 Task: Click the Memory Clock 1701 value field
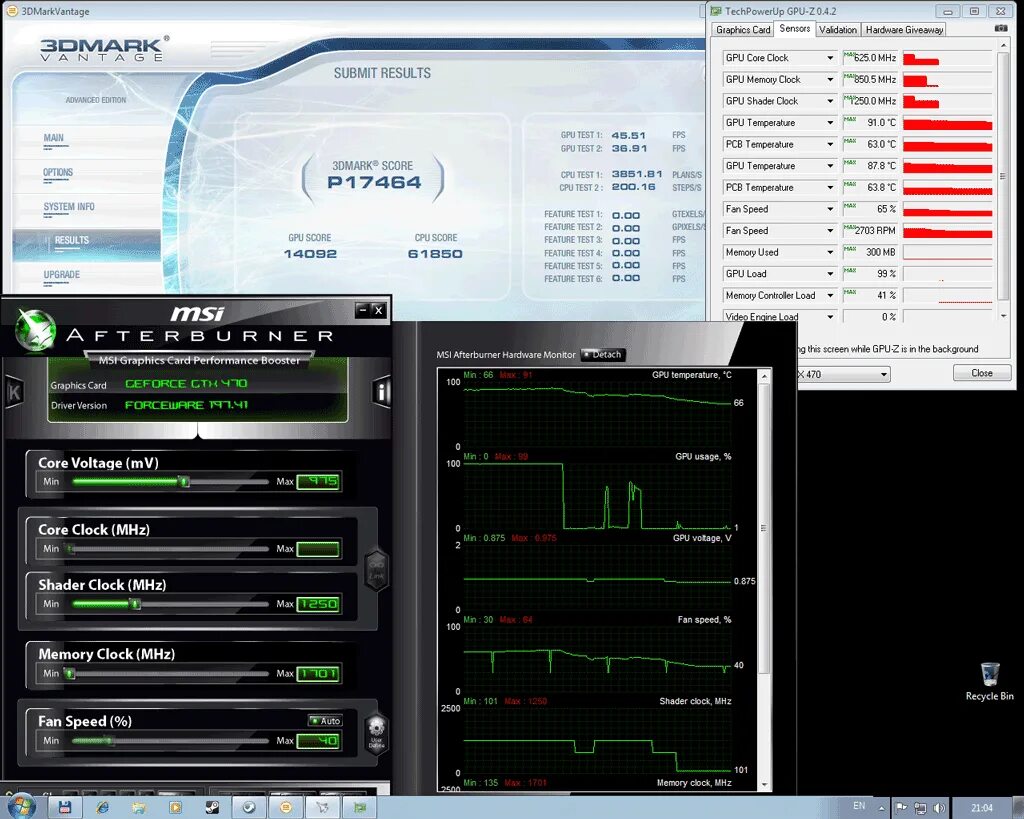click(319, 674)
